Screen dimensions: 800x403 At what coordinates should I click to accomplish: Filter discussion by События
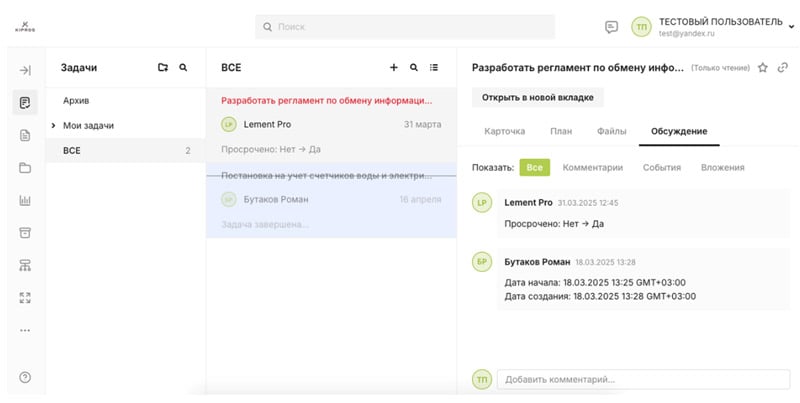662,167
